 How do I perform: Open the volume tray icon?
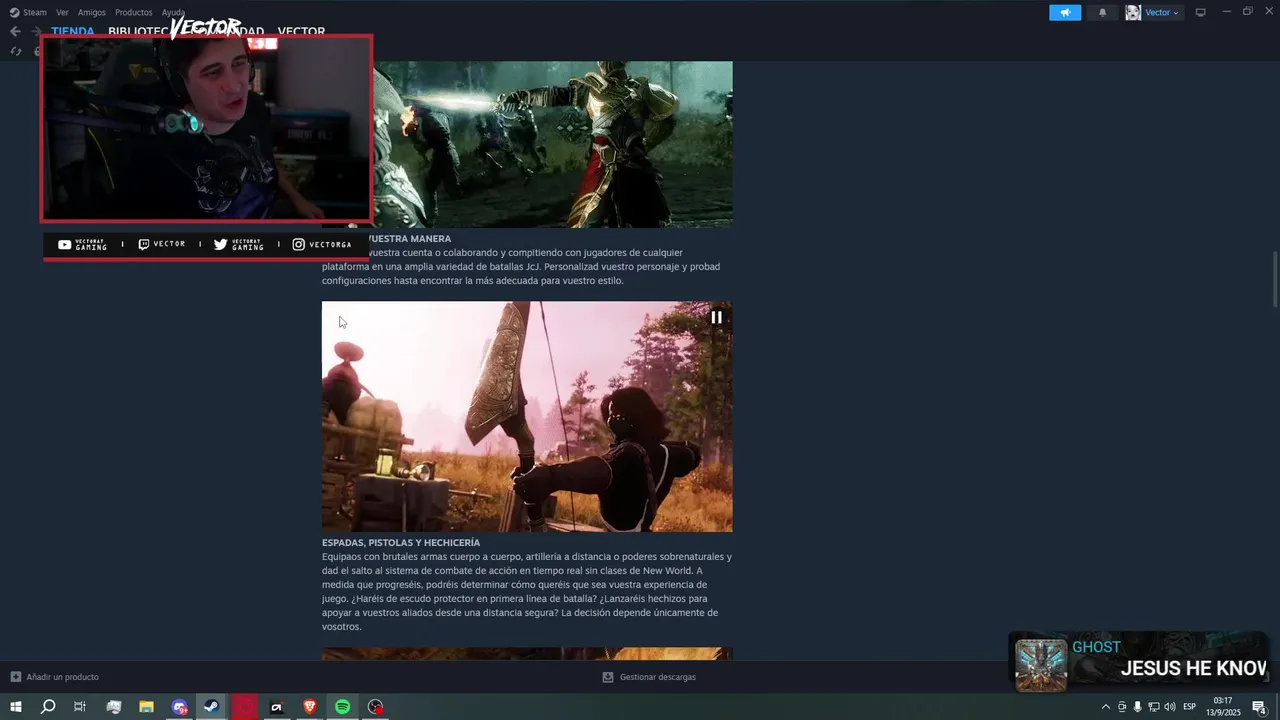[1169, 707]
